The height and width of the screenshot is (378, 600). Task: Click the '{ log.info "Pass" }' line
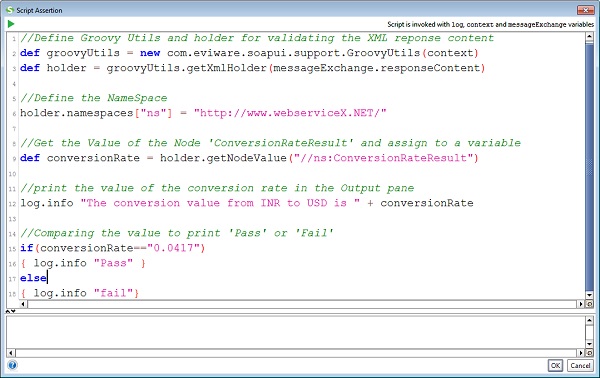(x=83, y=263)
